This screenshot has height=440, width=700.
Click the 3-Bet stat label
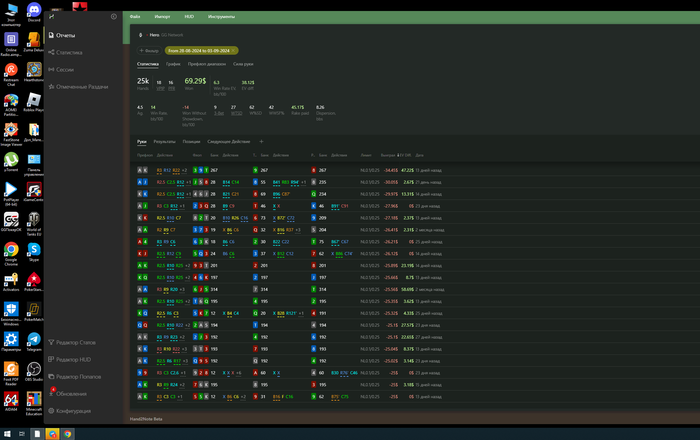pyautogui.click(x=219, y=113)
